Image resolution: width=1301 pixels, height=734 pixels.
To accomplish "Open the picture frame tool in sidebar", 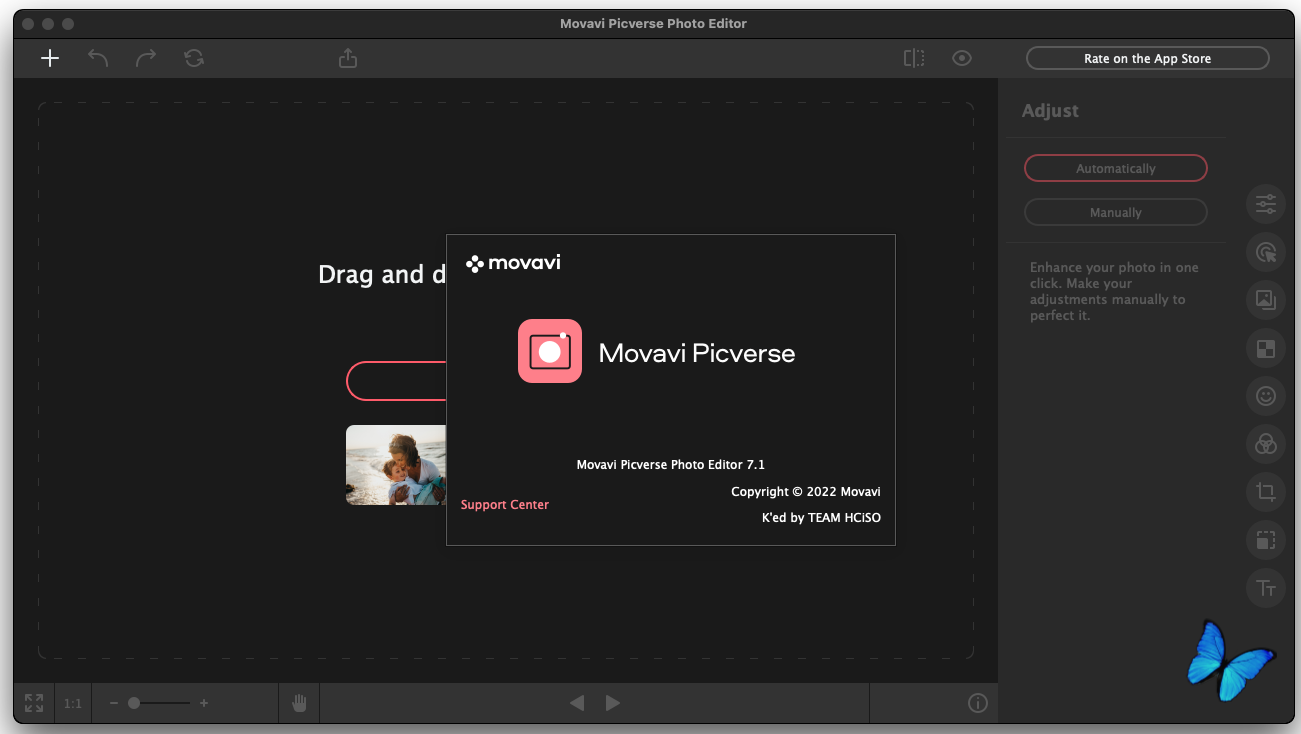I will [1266, 299].
